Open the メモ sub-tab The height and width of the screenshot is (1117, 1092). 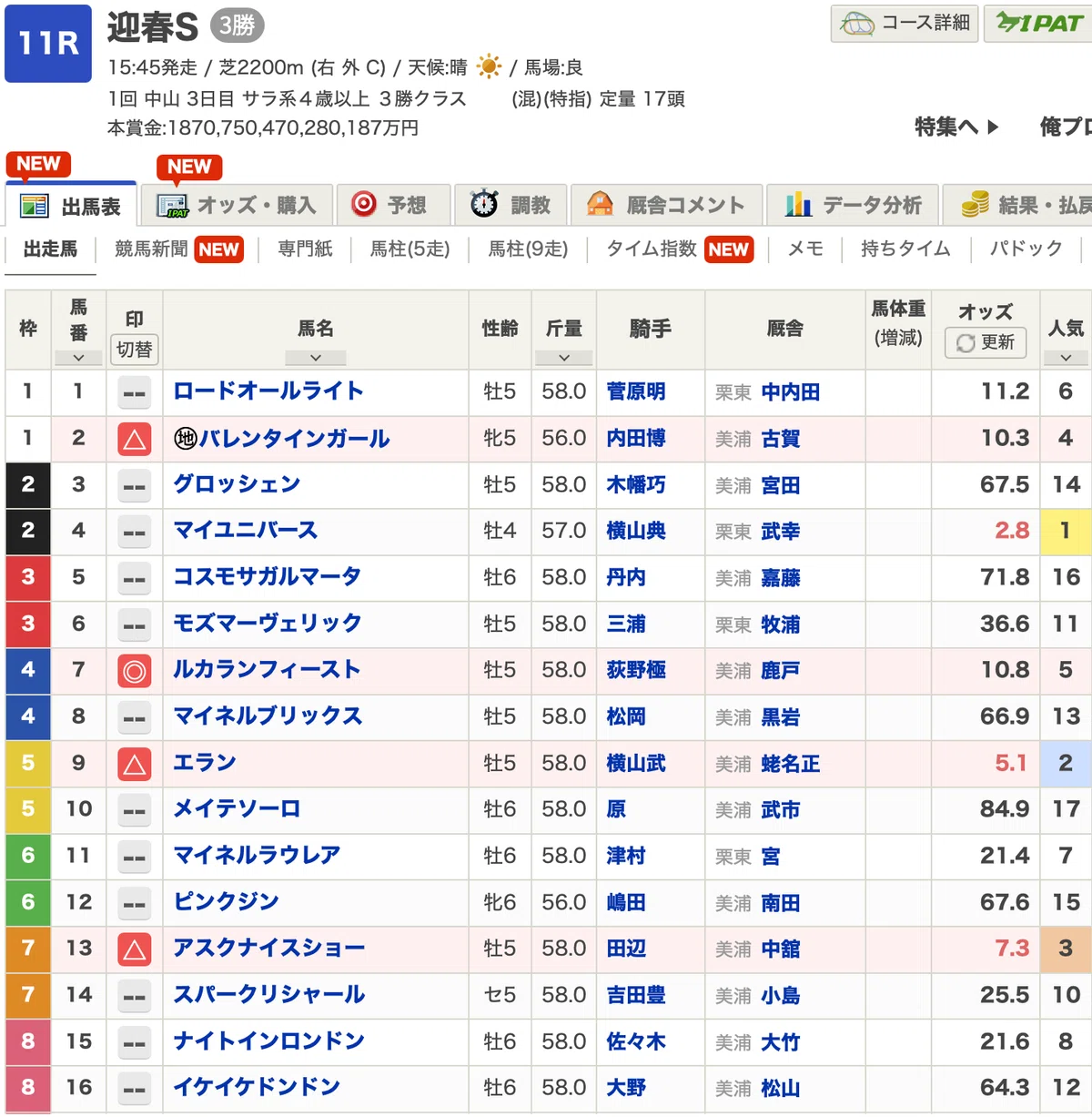[x=805, y=249]
